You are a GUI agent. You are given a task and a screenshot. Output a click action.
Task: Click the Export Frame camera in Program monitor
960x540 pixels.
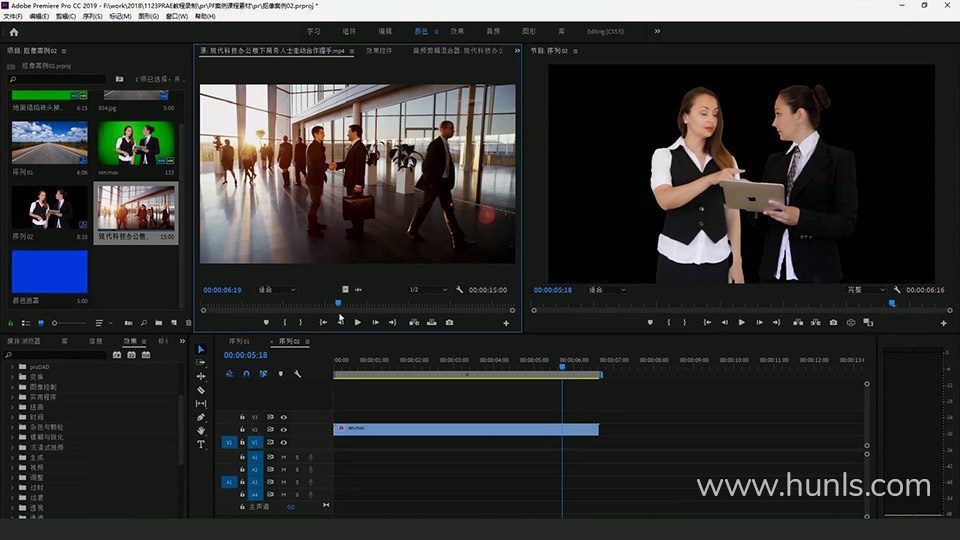pos(833,323)
